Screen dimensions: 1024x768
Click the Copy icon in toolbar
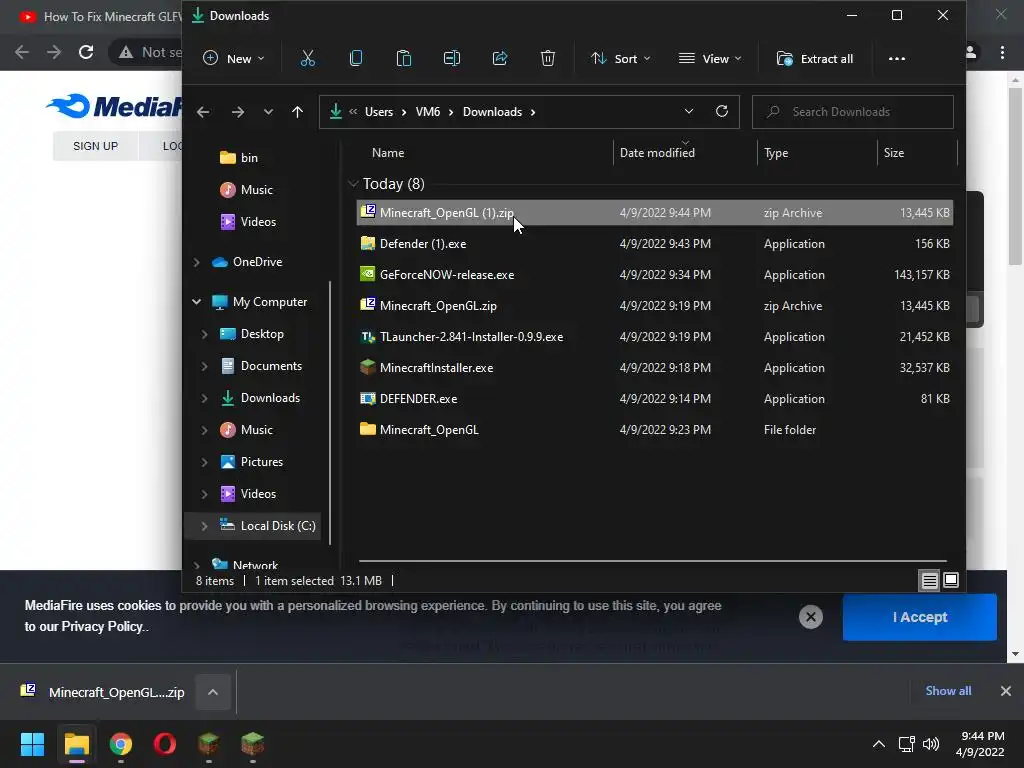click(356, 59)
